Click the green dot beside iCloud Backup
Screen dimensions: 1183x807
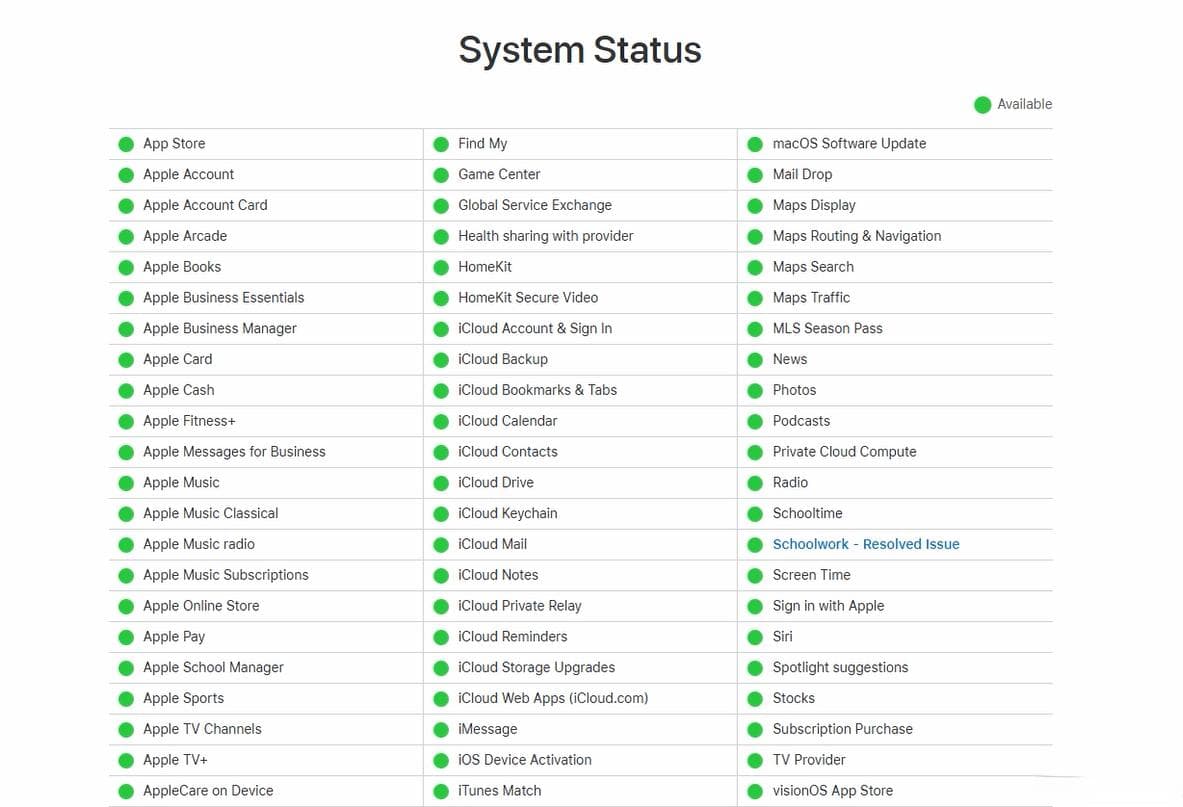[441, 360]
